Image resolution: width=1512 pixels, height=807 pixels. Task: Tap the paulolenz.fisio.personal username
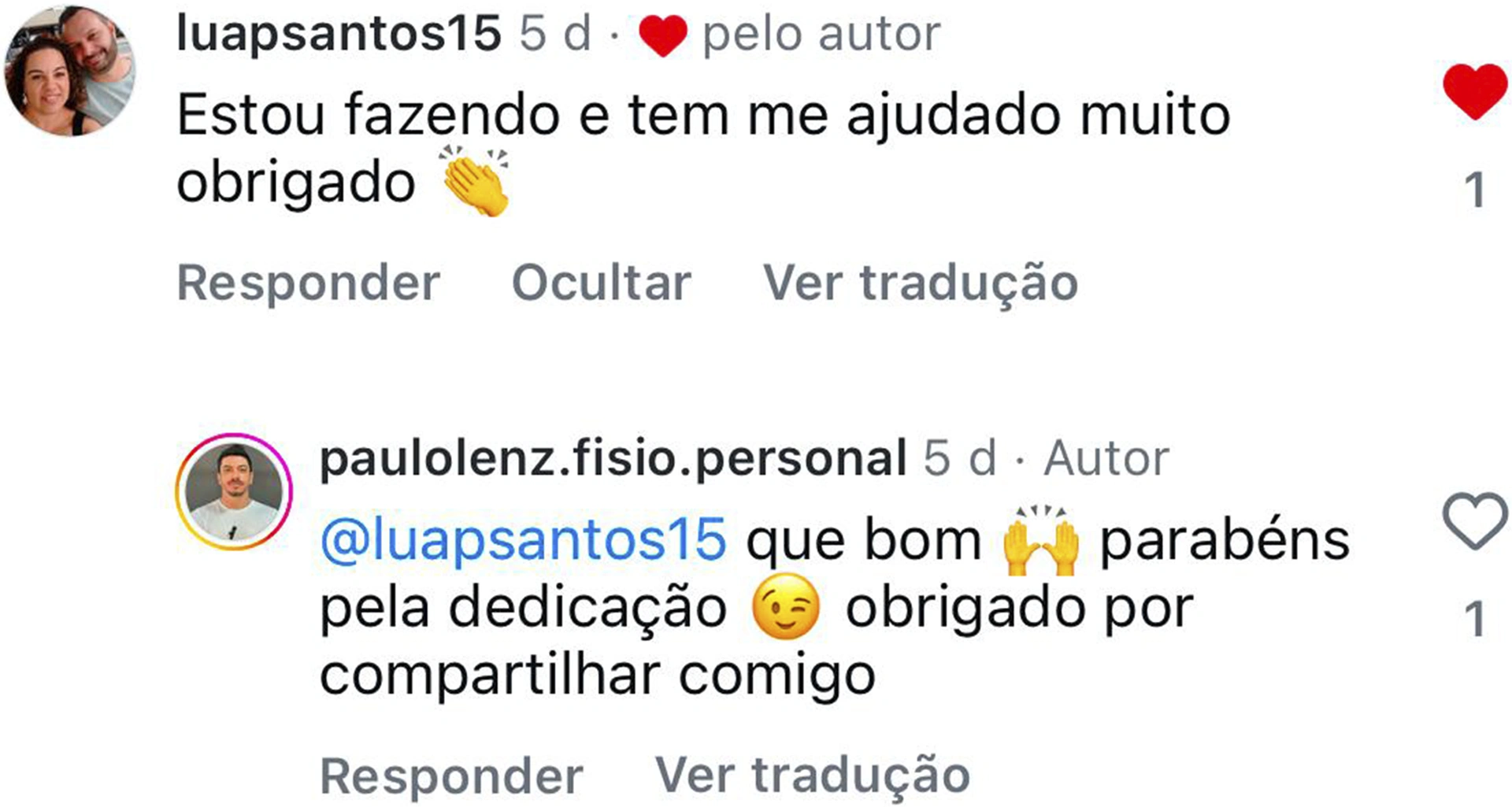coord(613,458)
